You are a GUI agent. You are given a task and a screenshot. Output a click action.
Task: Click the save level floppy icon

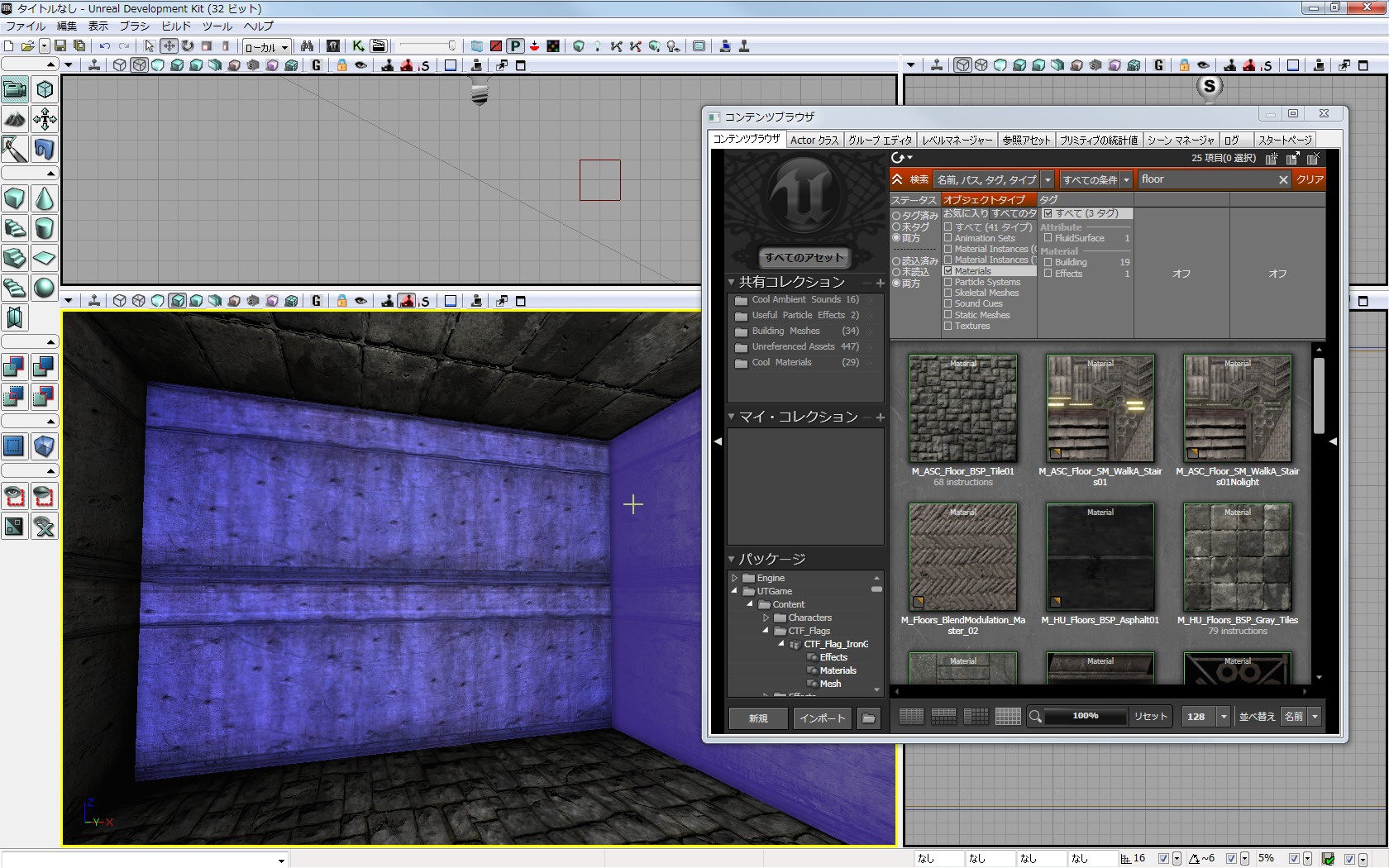click(60, 46)
